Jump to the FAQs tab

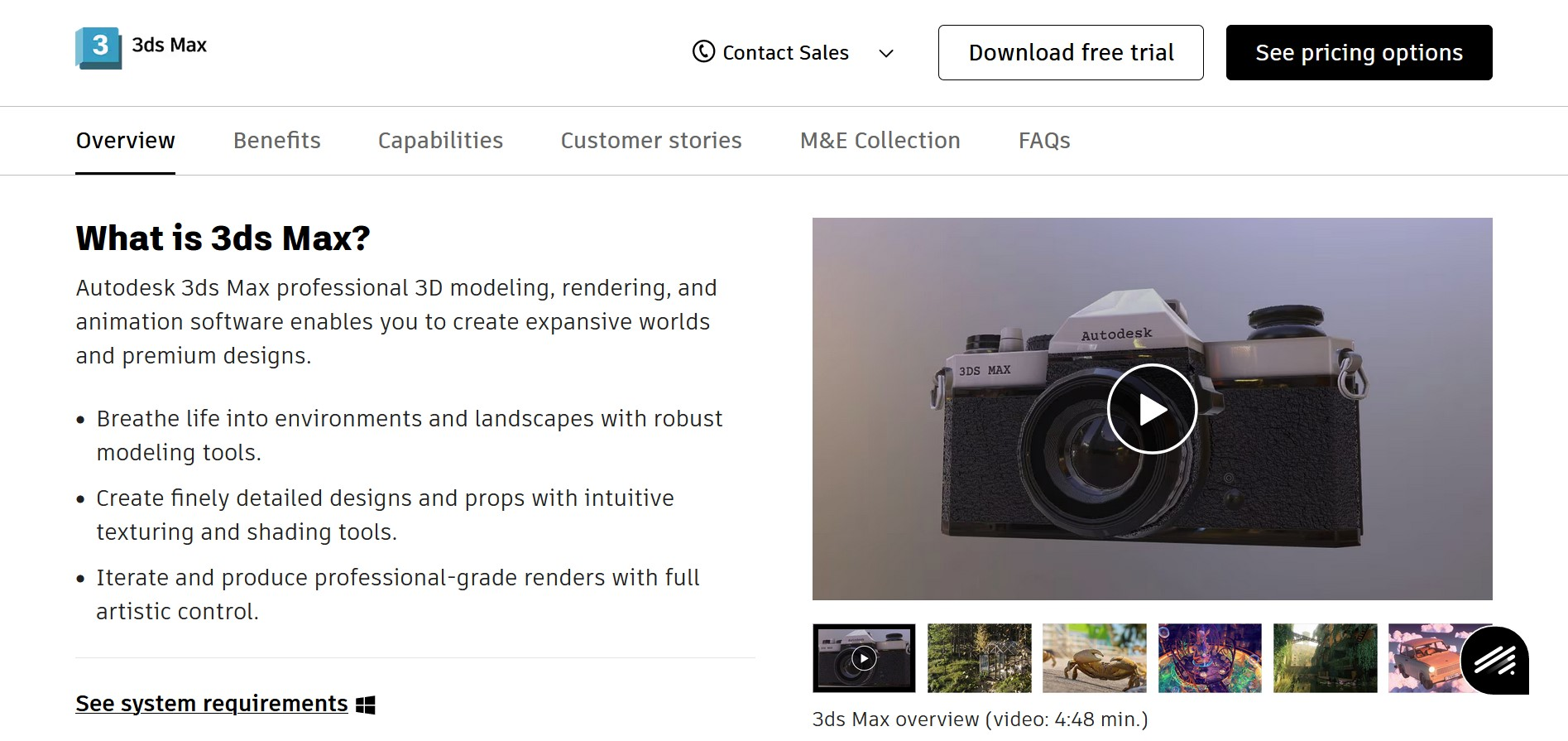click(1044, 141)
